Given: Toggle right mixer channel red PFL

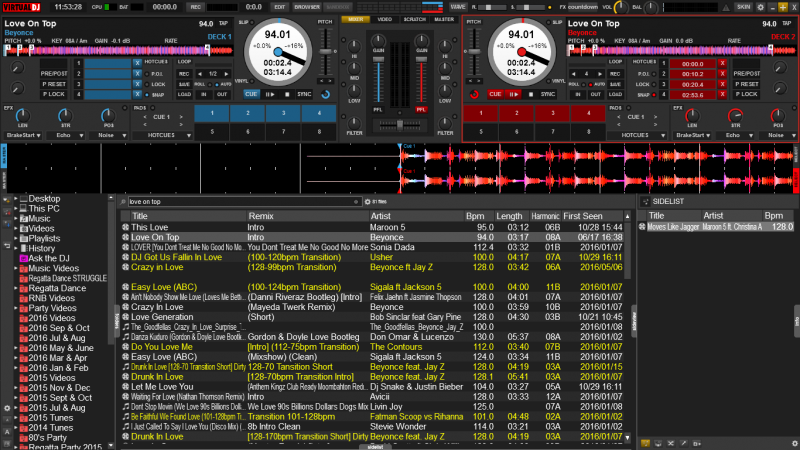Looking at the screenshot, I should tap(421, 110).
